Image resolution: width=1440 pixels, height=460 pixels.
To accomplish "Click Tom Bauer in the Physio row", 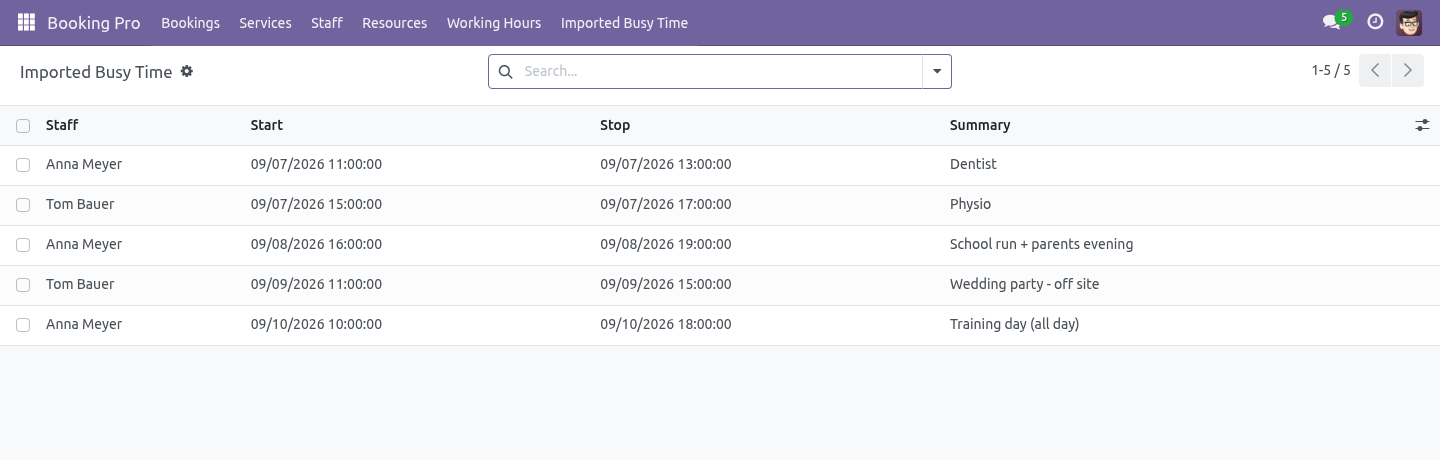I will (80, 204).
